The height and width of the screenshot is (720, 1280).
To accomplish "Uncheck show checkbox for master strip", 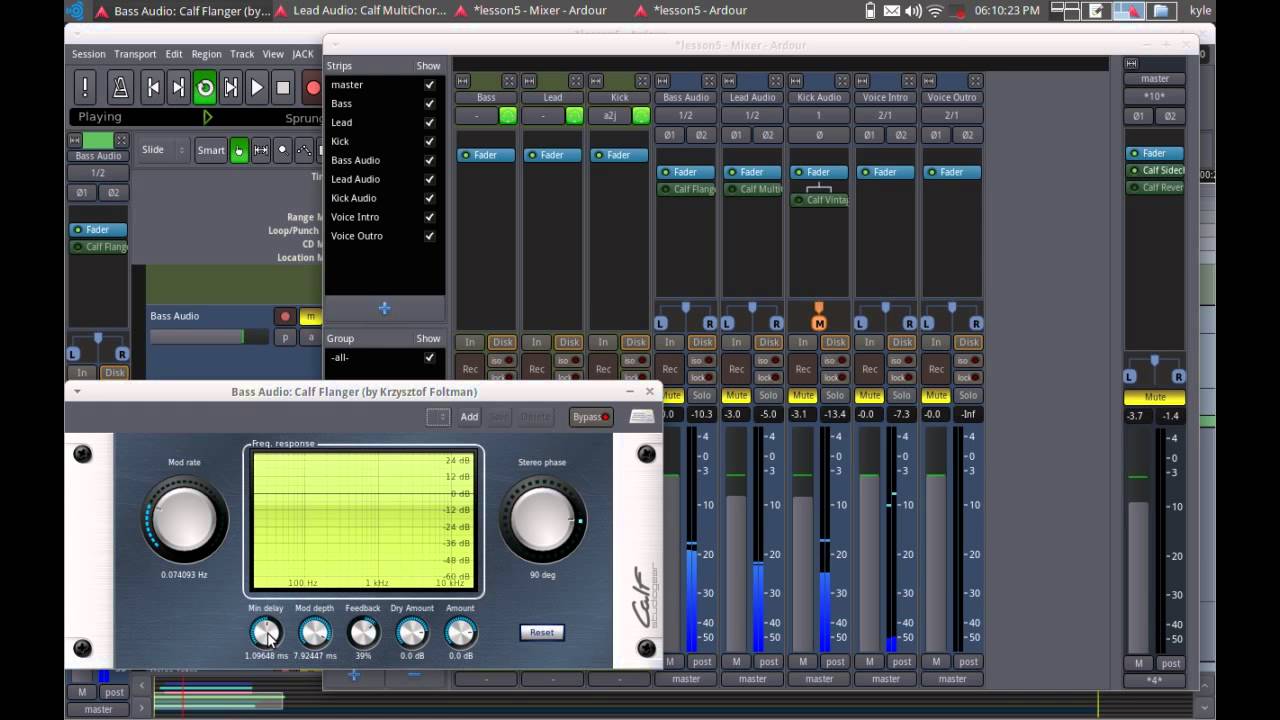I will pos(430,85).
